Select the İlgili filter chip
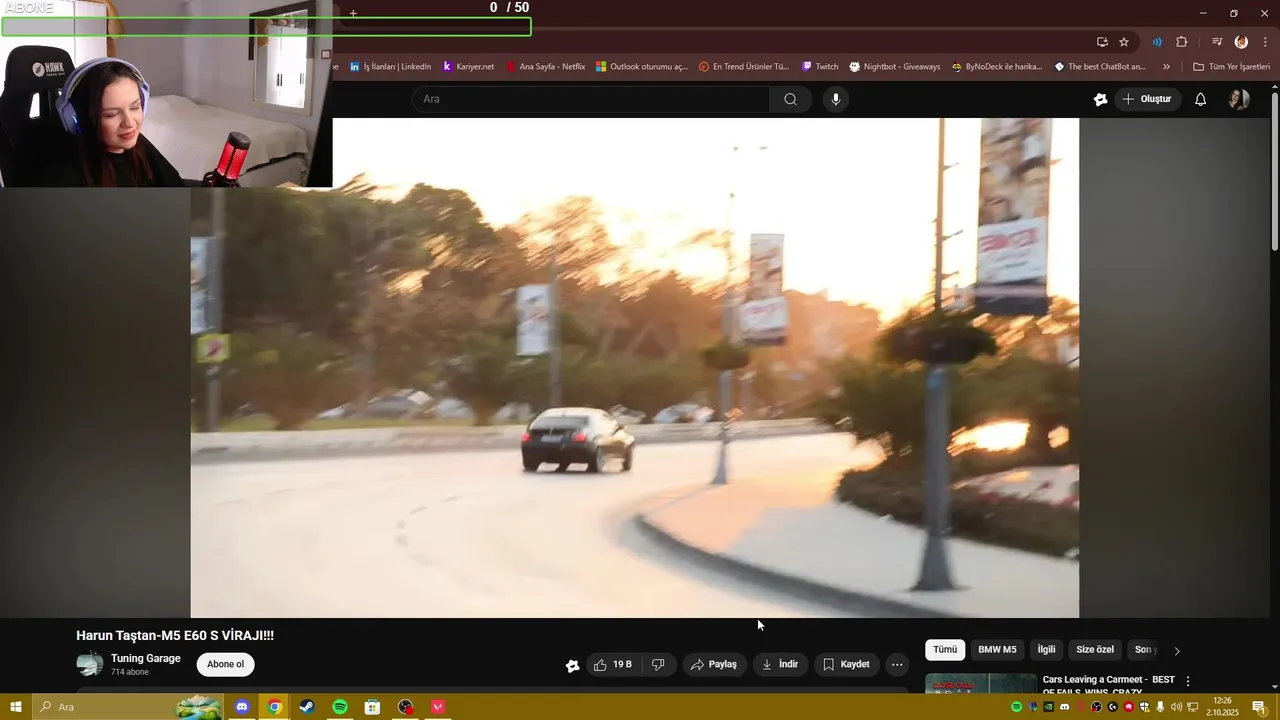The image size is (1280, 720). [x=1046, y=650]
